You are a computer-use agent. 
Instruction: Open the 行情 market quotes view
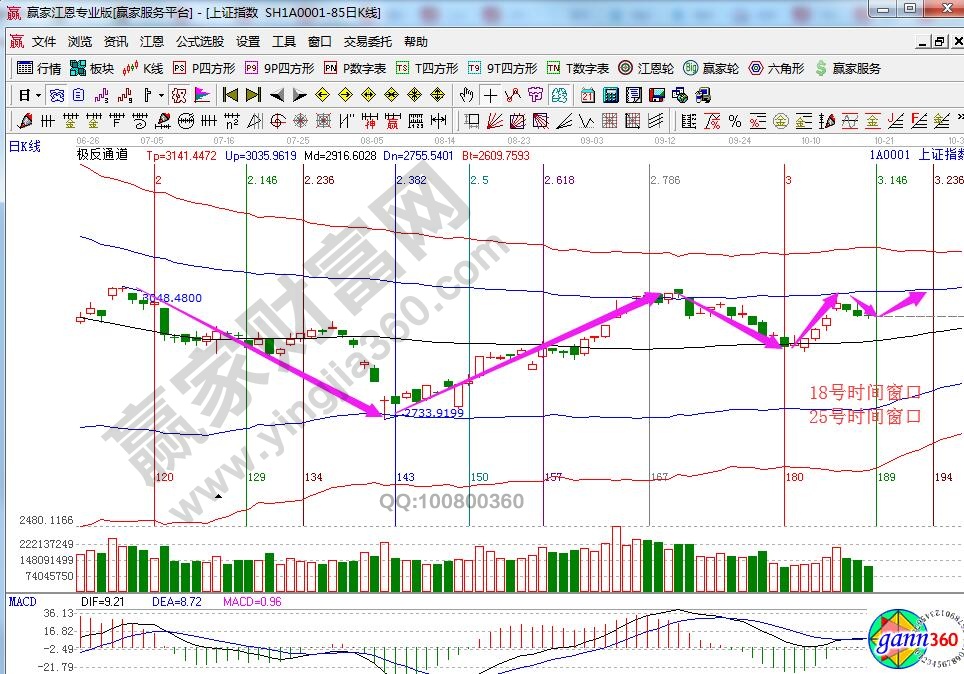click(39, 68)
